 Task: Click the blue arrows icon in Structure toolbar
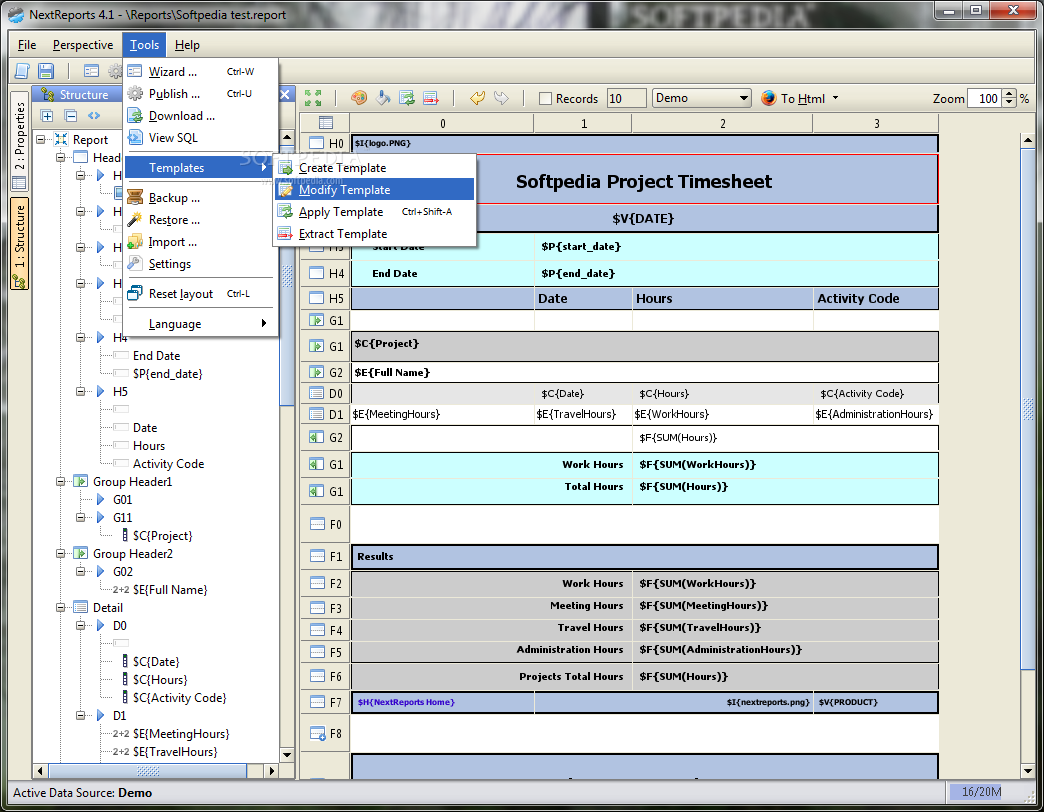point(94,116)
